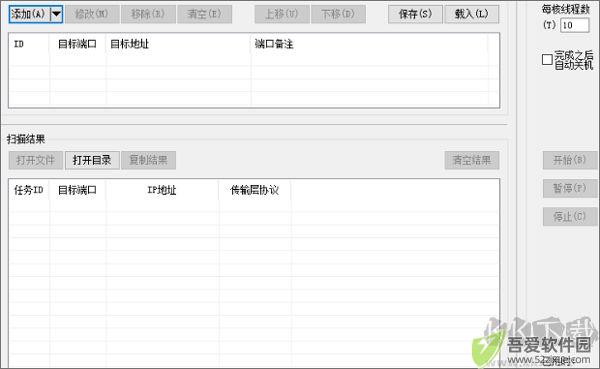Image resolution: width=600 pixels, height=369 pixels.
Task: Click the 移除(R) button
Action: pos(148,15)
